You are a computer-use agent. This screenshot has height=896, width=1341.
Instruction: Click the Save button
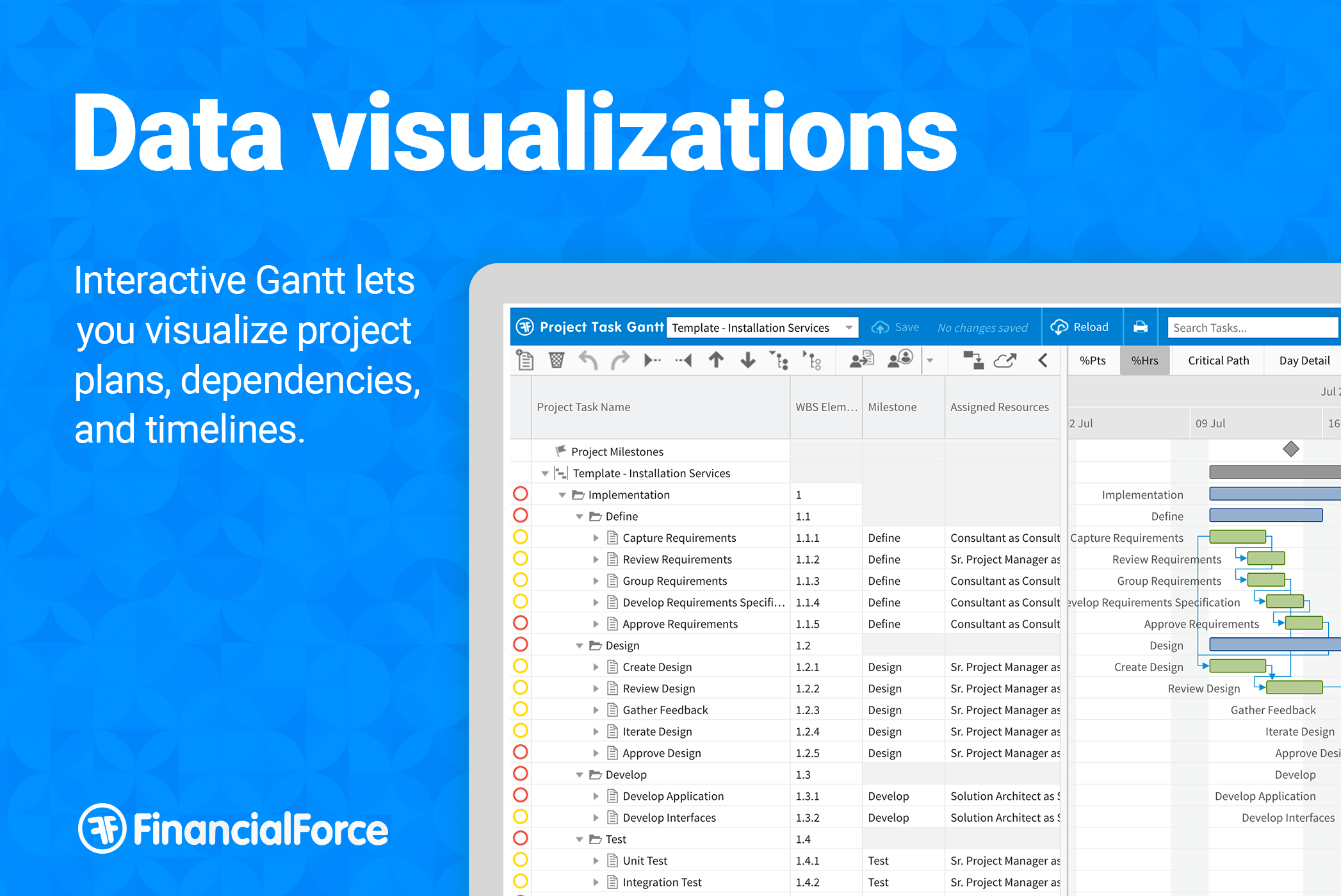coord(895,327)
